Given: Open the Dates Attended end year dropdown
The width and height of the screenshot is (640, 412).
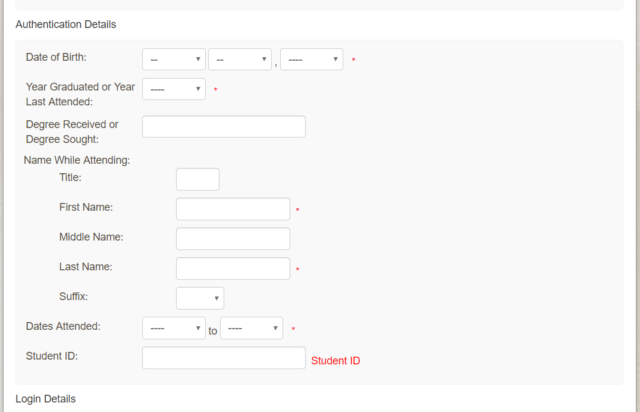Looking at the screenshot, I should [x=251, y=328].
